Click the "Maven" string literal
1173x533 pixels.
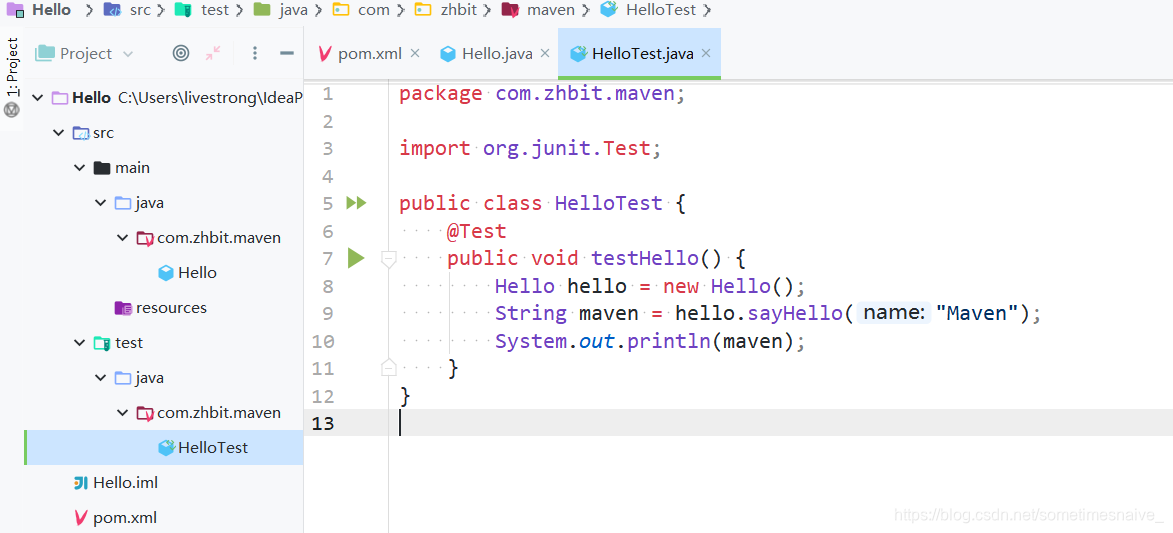coord(978,313)
